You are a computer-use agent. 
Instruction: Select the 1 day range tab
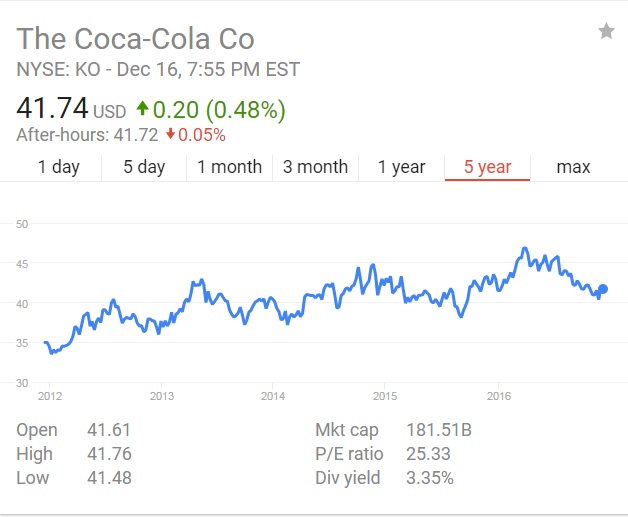(58, 167)
